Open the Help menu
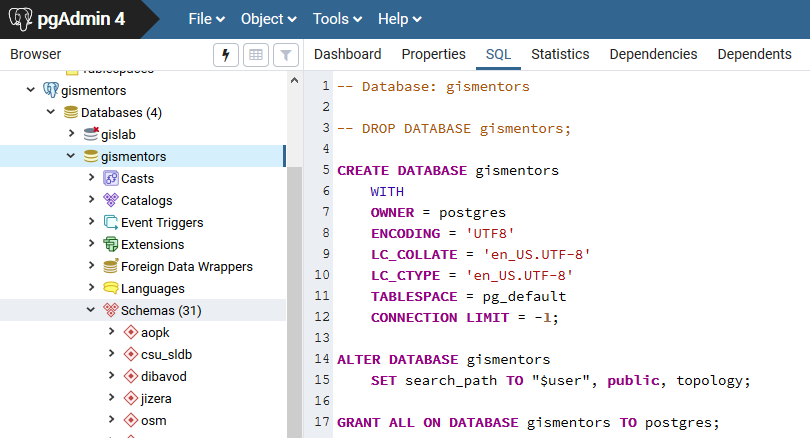The width and height of the screenshot is (810, 438). [x=400, y=19]
